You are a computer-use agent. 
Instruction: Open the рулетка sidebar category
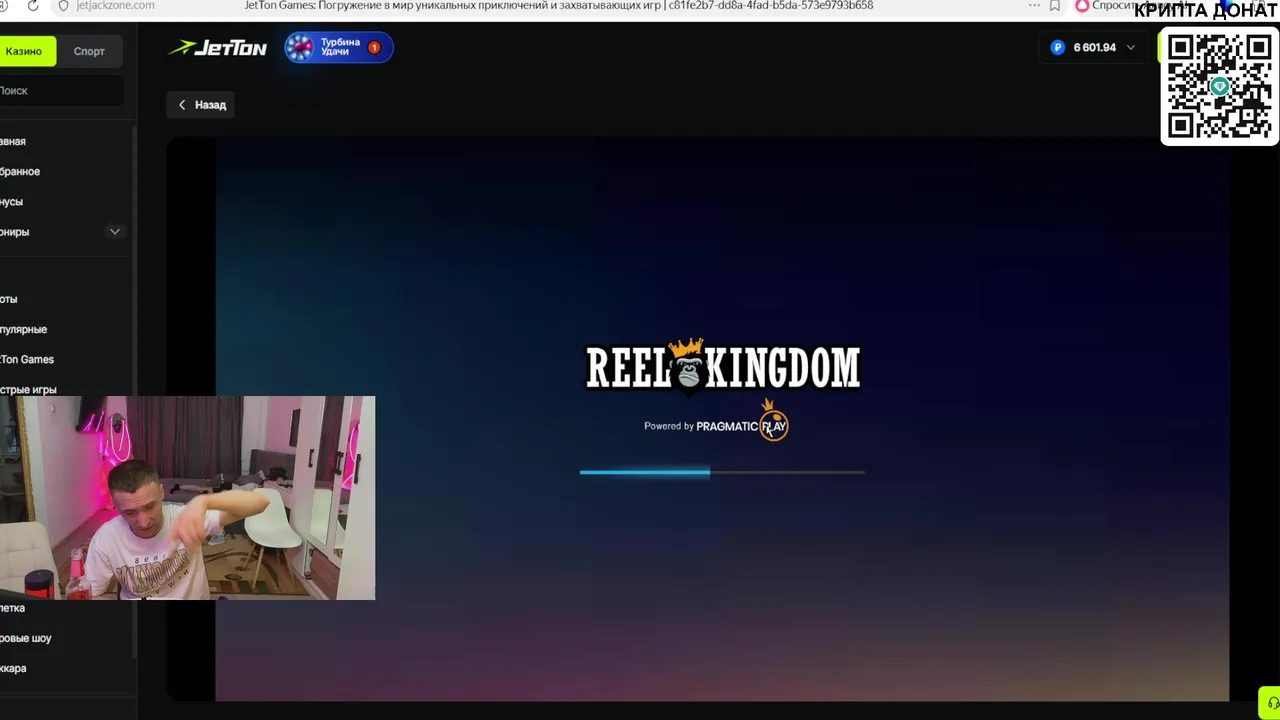[13, 608]
